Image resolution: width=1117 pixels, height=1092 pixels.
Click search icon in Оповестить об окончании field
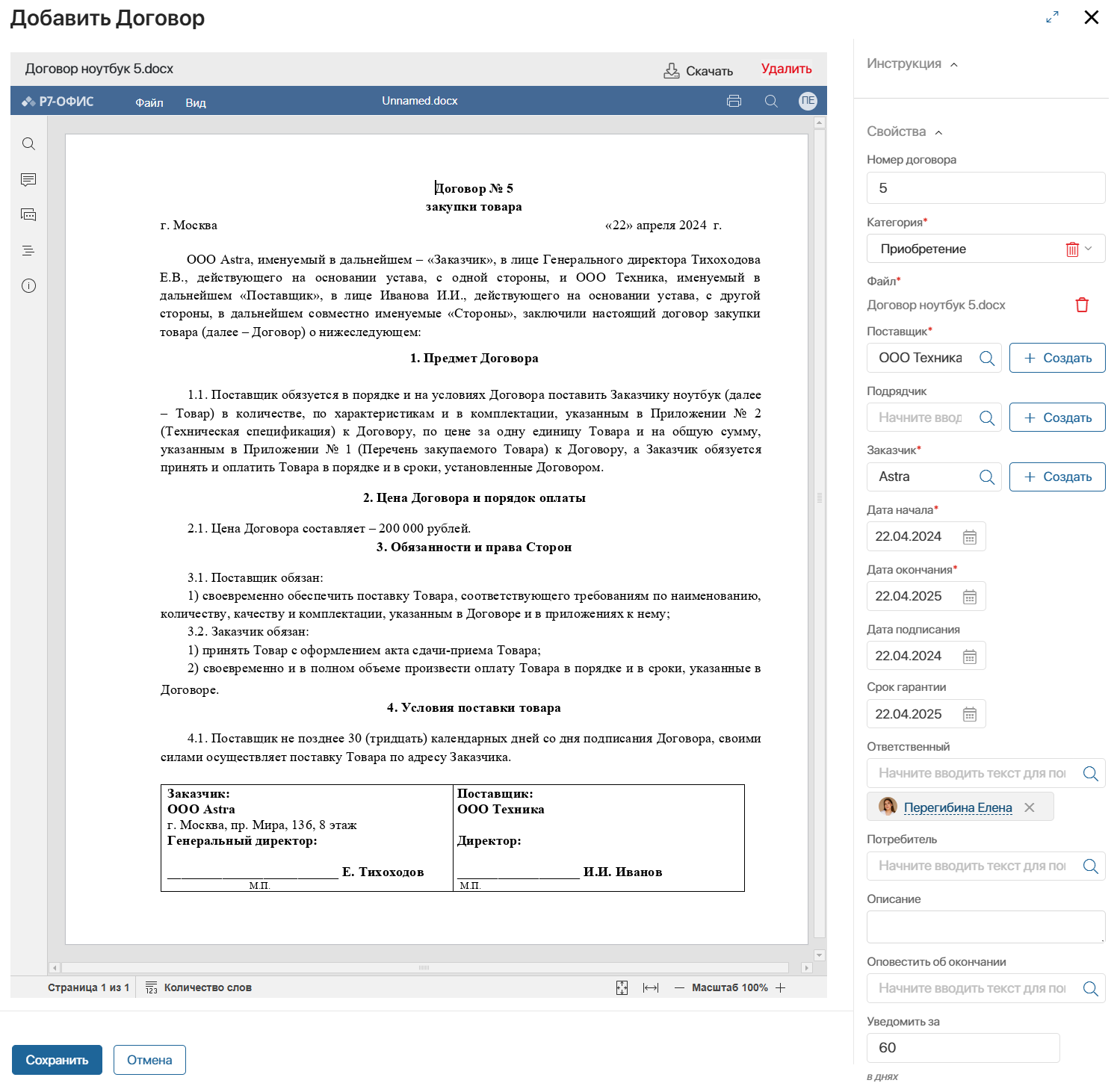(1091, 989)
